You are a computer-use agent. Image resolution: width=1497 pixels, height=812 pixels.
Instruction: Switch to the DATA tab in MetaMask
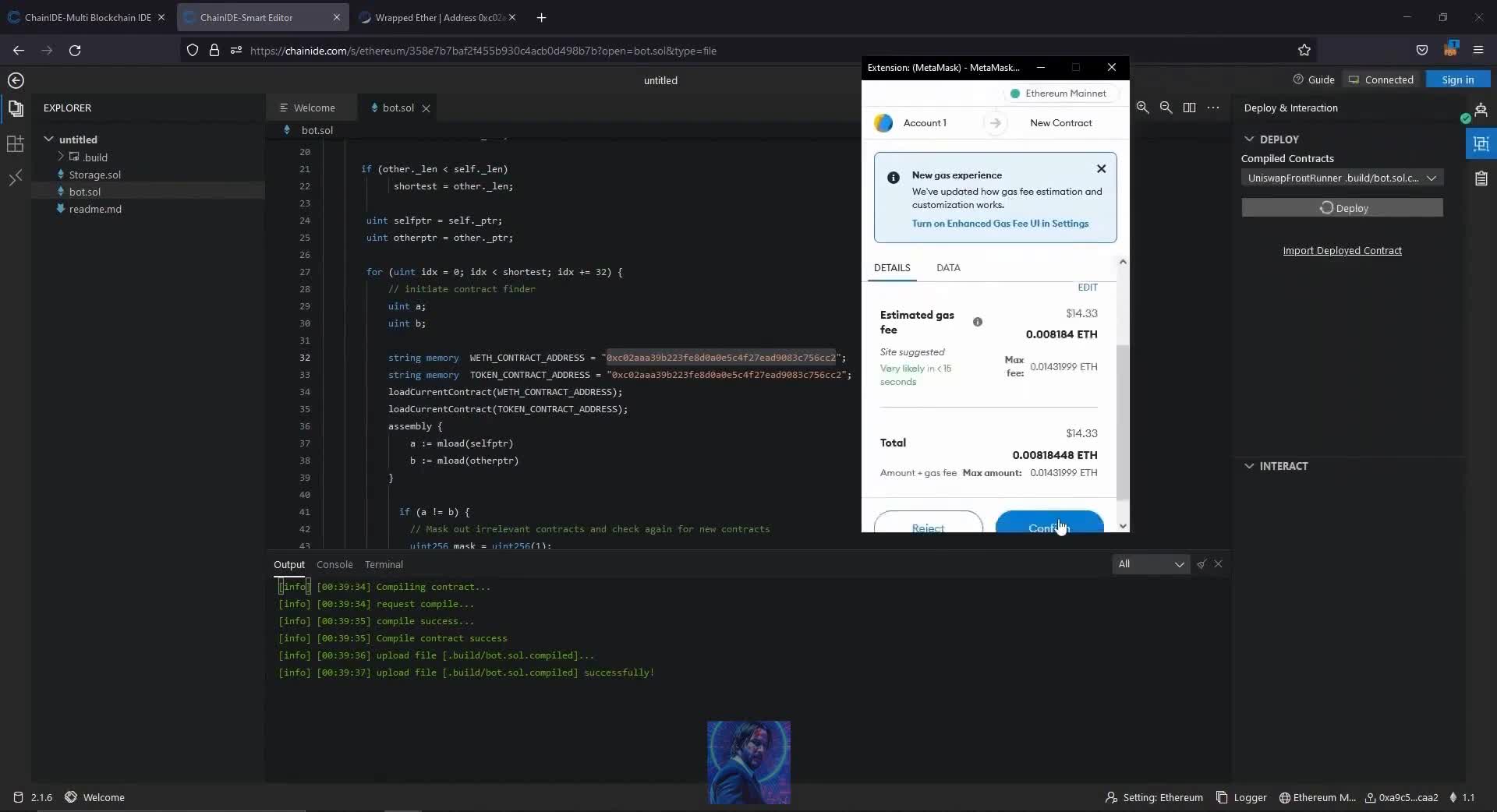pyautogui.click(x=948, y=267)
